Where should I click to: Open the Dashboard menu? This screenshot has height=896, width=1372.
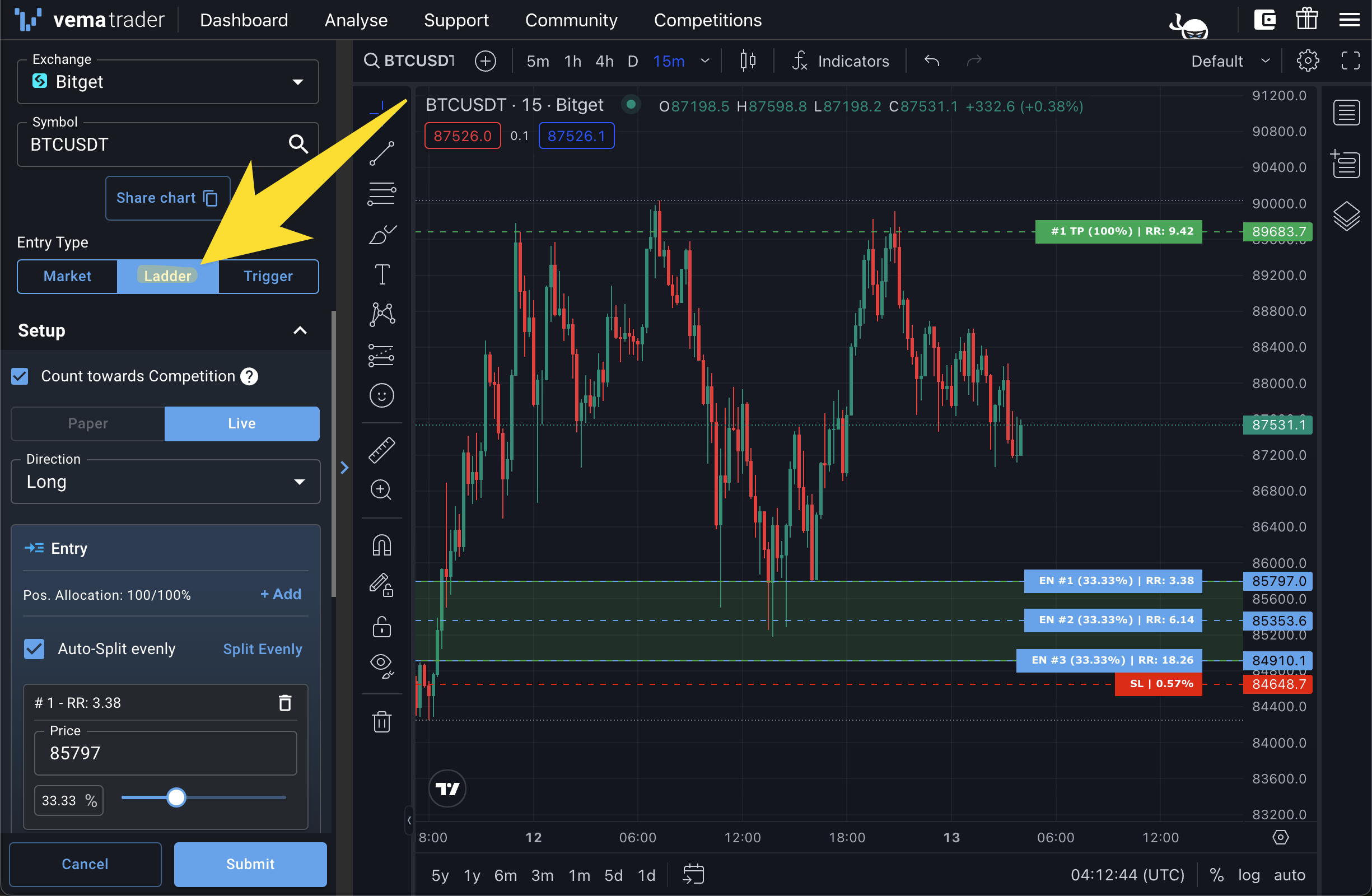tap(244, 20)
